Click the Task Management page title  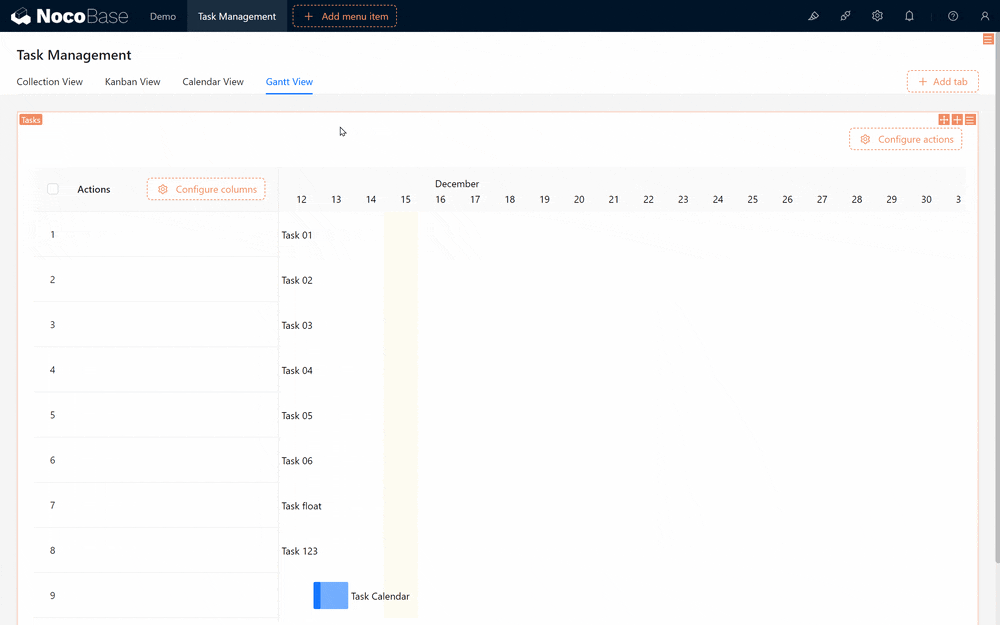pos(74,55)
